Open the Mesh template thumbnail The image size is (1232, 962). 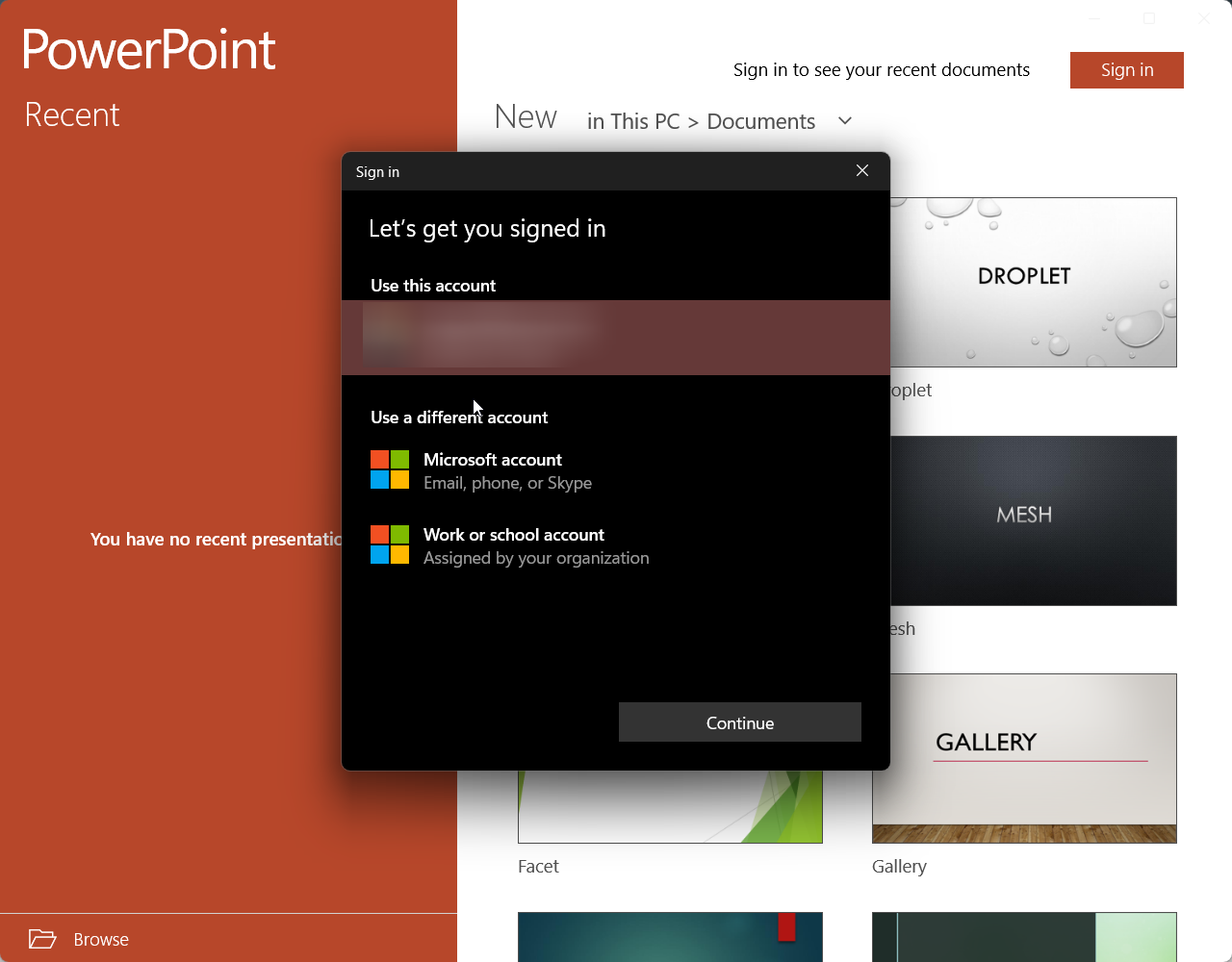tap(1033, 520)
